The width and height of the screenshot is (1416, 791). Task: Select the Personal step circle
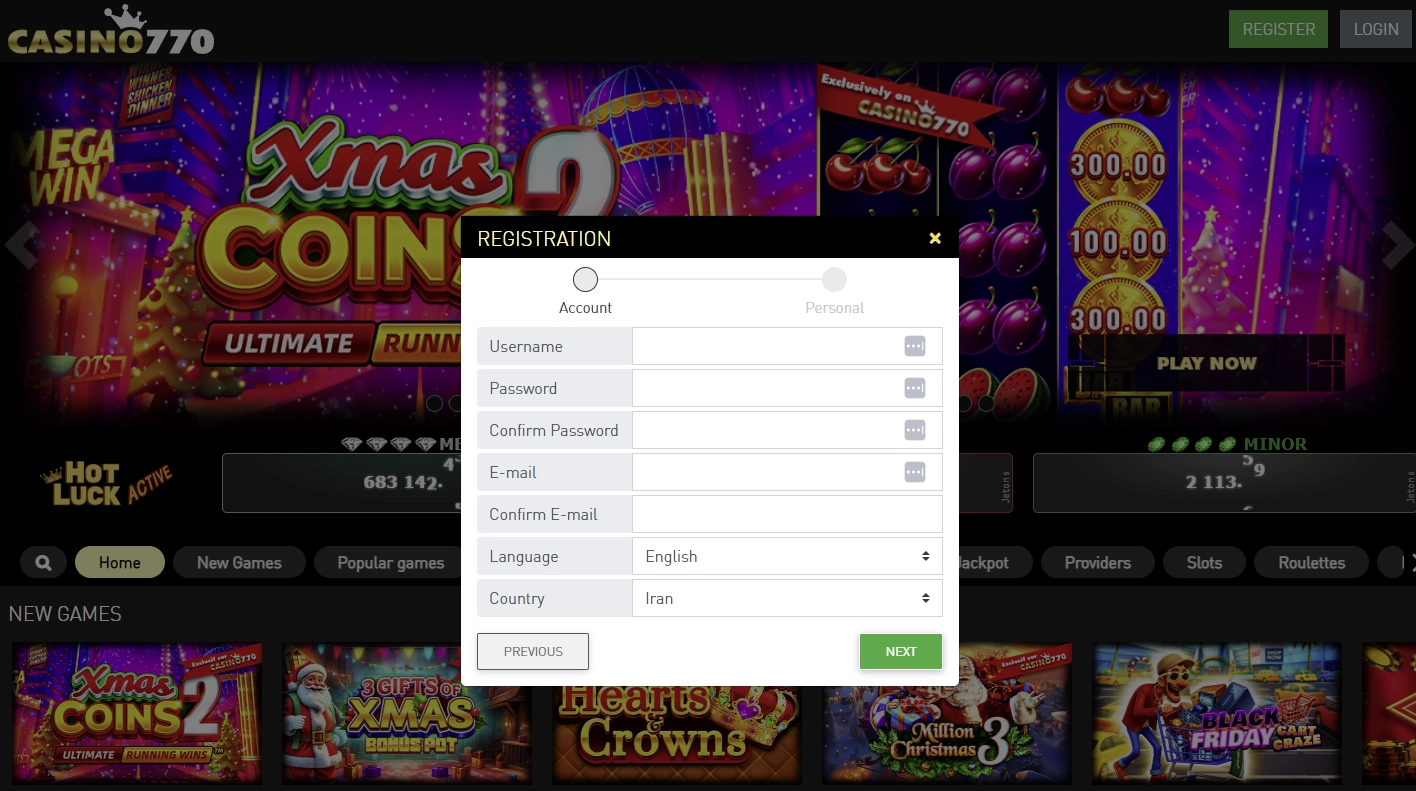point(834,279)
